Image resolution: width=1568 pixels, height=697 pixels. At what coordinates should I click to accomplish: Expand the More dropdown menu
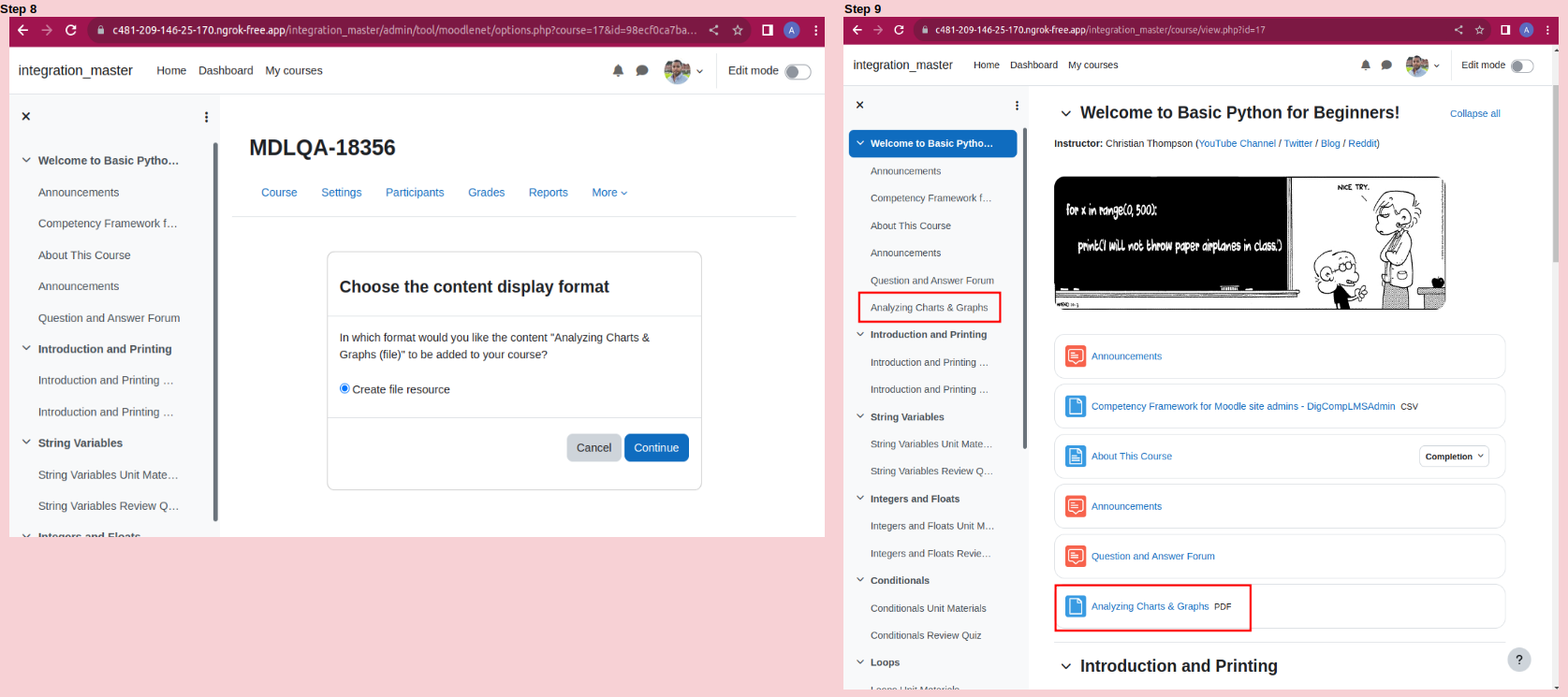point(609,193)
